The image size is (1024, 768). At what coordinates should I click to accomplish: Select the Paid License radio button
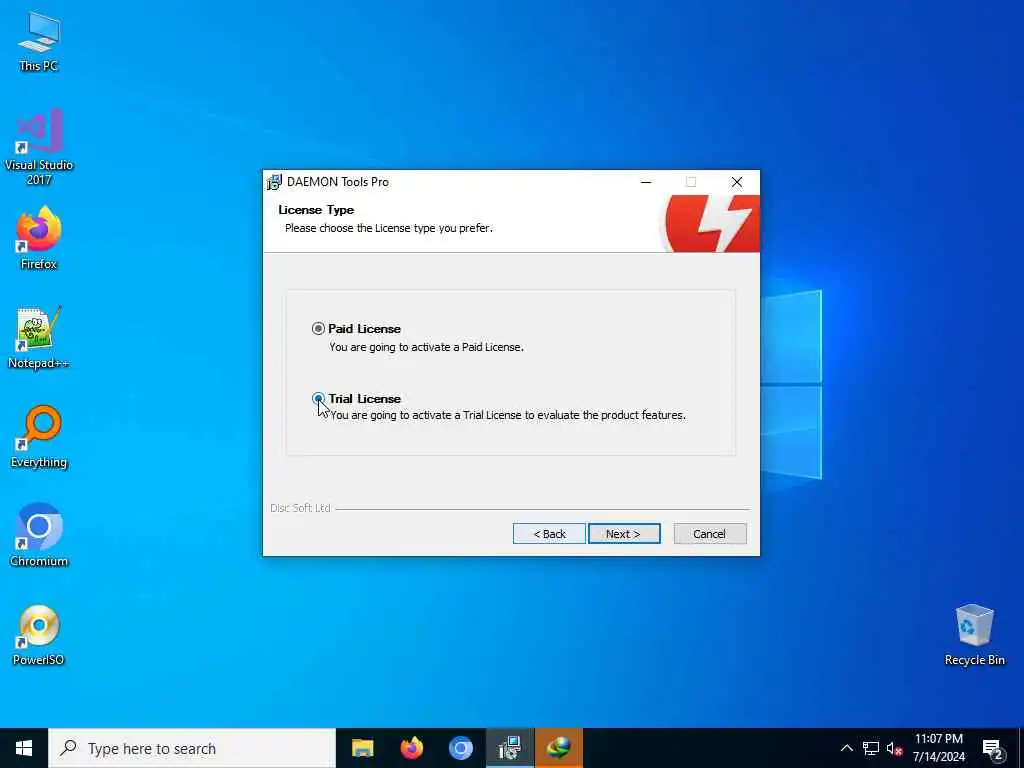[x=318, y=328]
